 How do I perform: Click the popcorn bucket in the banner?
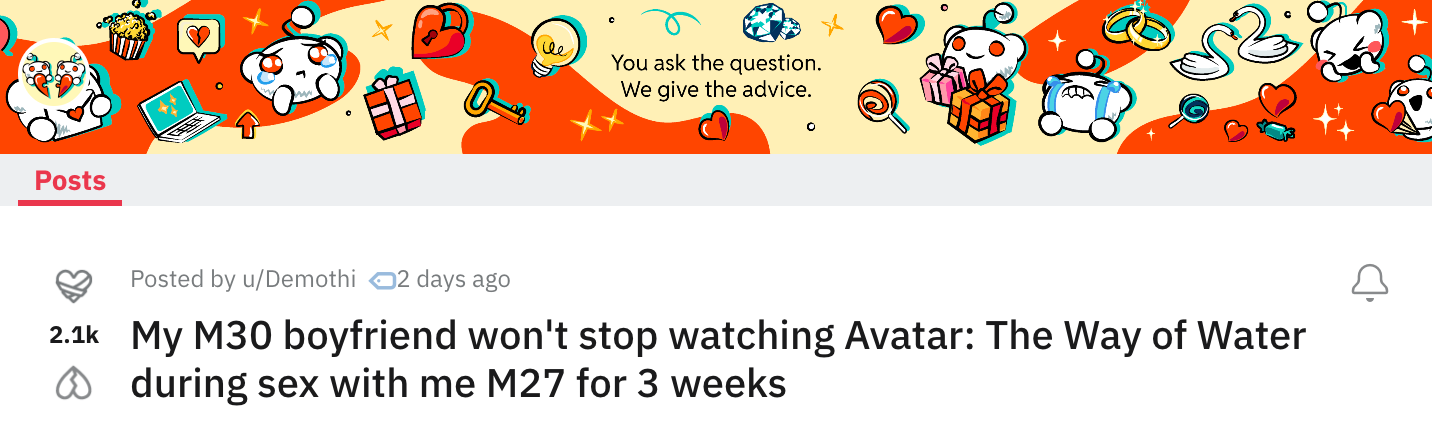pos(128,32)
